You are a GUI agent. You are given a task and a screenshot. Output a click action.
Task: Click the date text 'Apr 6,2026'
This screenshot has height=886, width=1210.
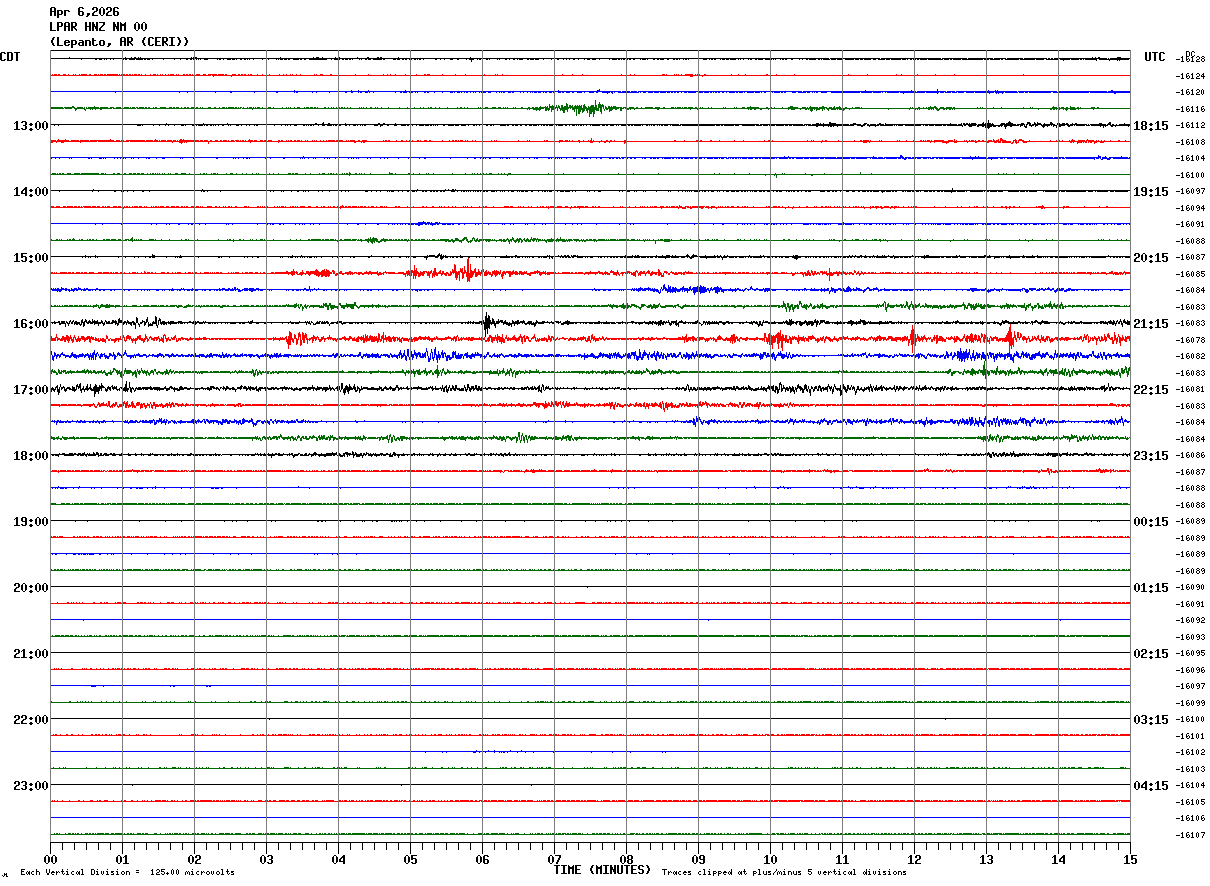[84, 12]
